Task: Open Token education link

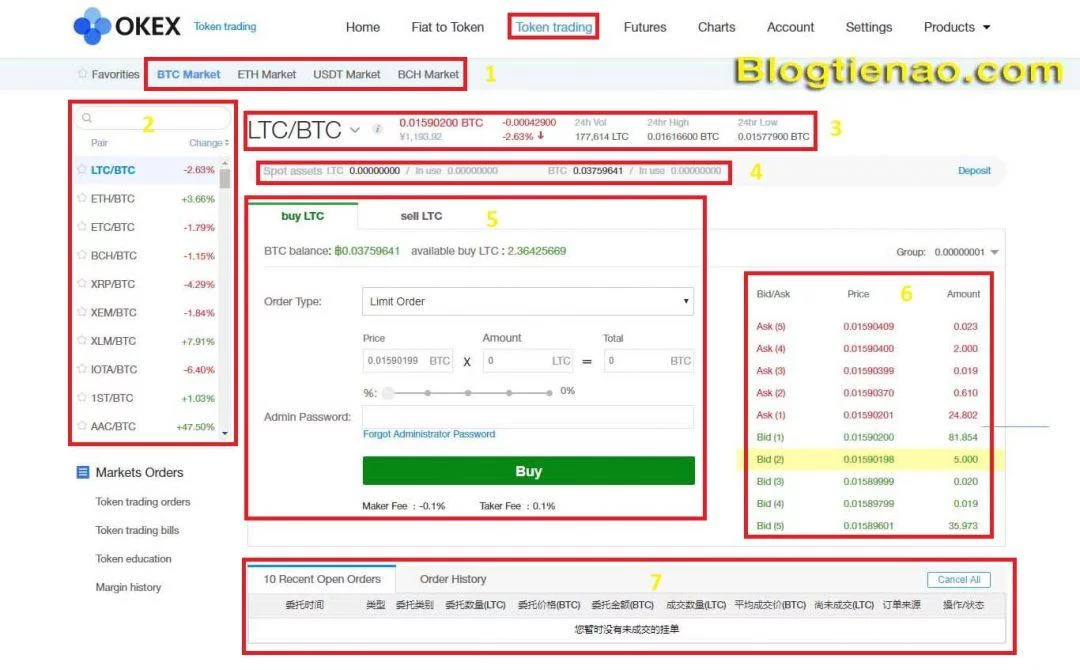Action: pyautogui.click(x=133, y=558)
